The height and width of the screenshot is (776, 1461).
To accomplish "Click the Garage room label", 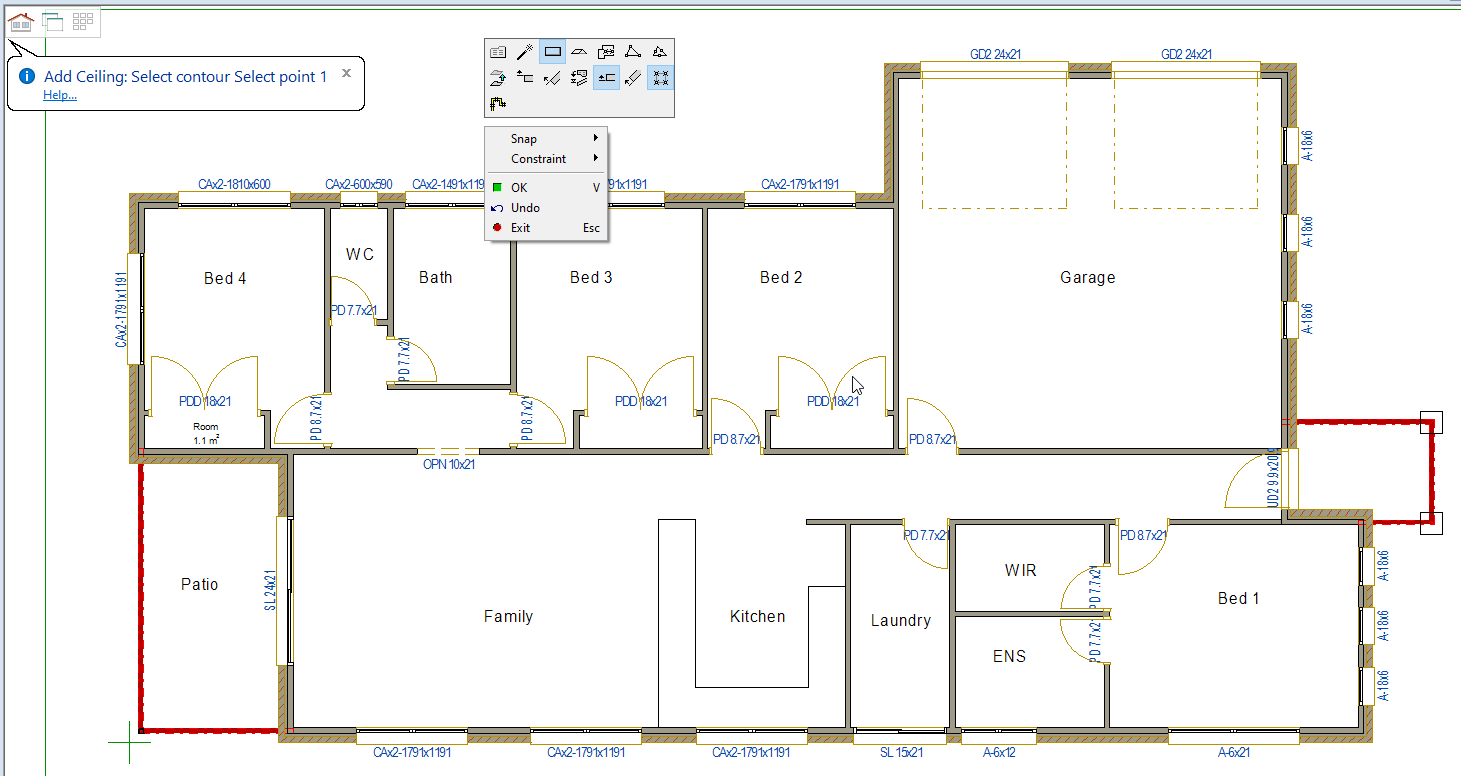I will tap(1087, 278).
